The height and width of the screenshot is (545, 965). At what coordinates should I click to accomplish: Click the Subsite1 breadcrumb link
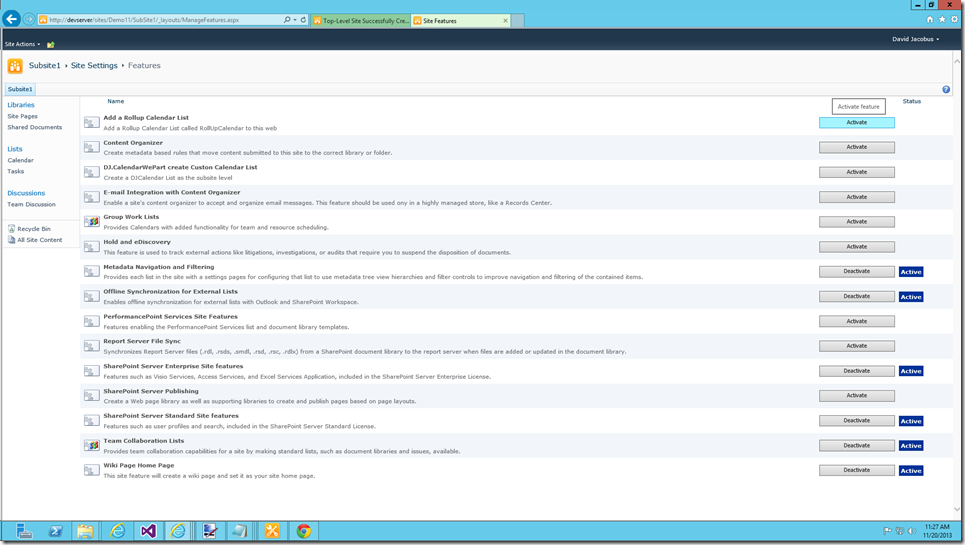tap(44, 66)
